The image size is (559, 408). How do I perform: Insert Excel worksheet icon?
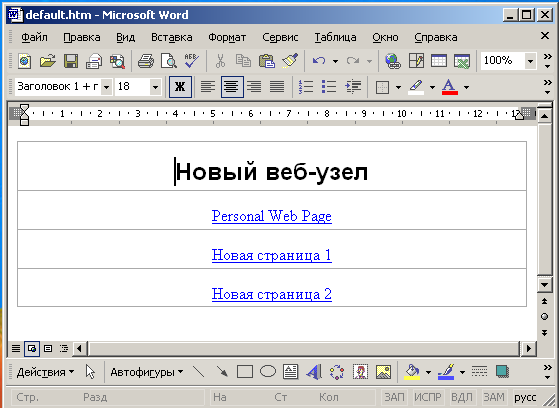tap(462, 61)
